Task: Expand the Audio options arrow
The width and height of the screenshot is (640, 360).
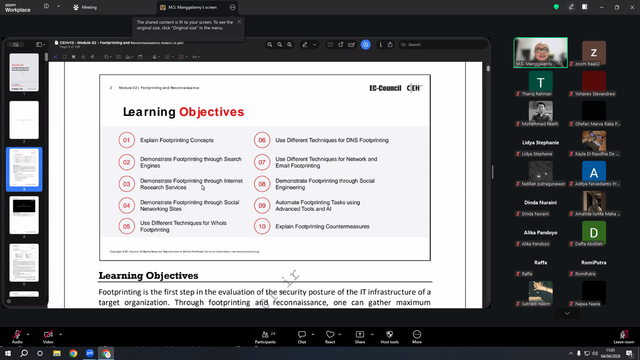Action: pos(28,334)
